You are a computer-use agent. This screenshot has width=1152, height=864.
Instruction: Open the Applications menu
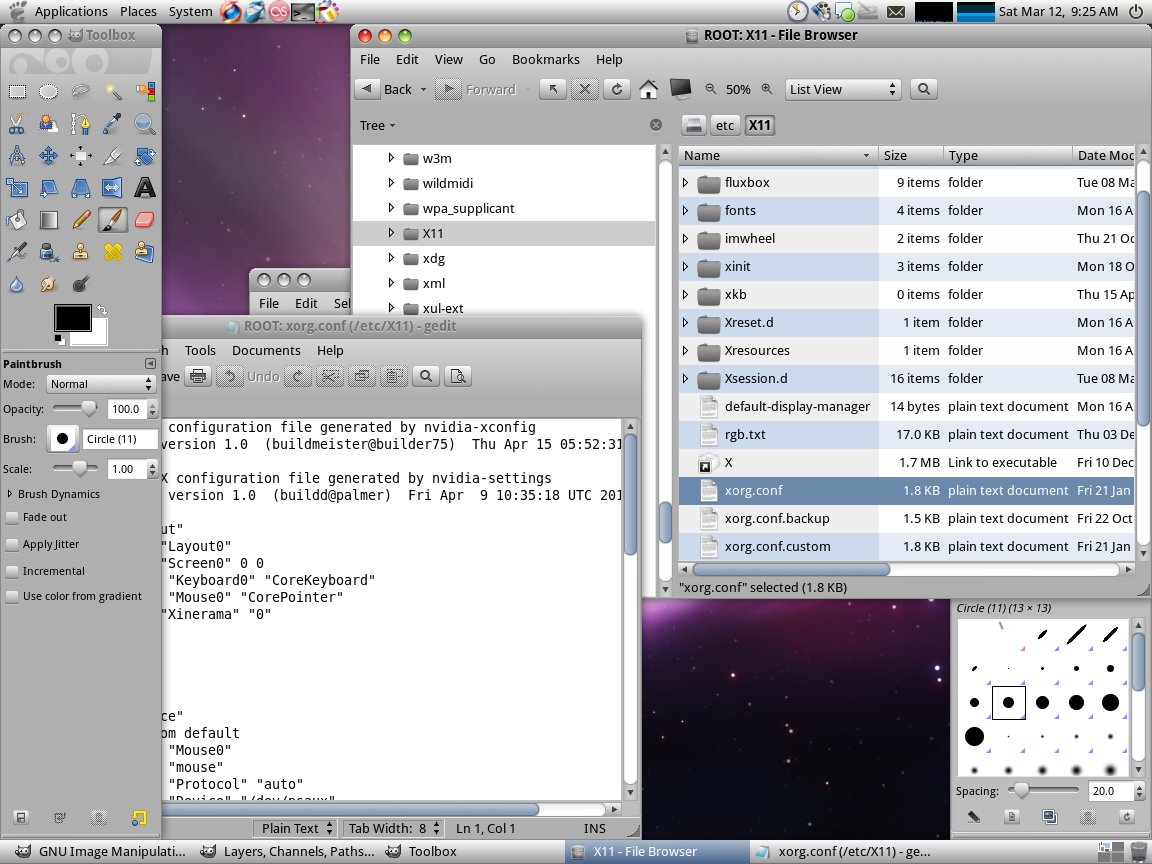71,12
